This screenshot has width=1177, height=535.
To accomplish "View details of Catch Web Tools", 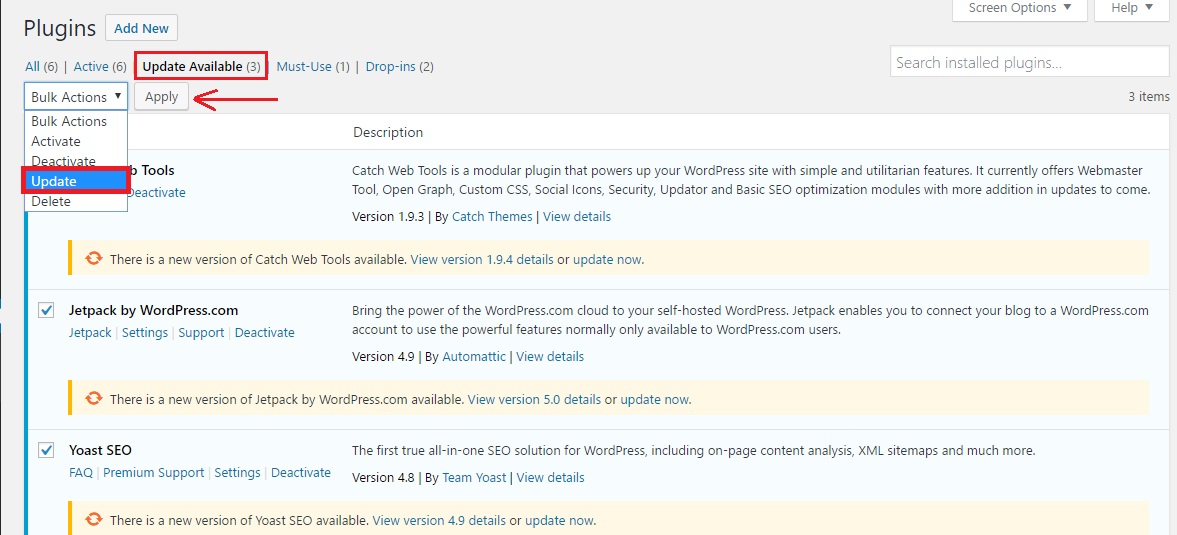I will point(576,217).
